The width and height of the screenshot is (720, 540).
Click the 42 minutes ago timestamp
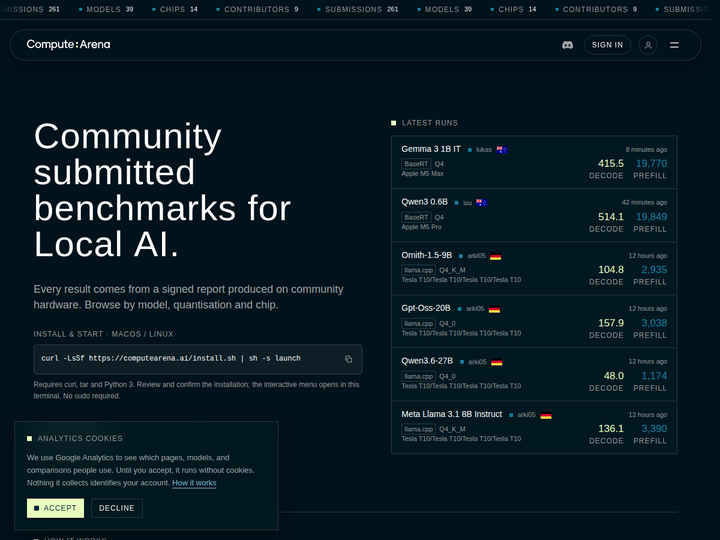click(x=644, y=202)
